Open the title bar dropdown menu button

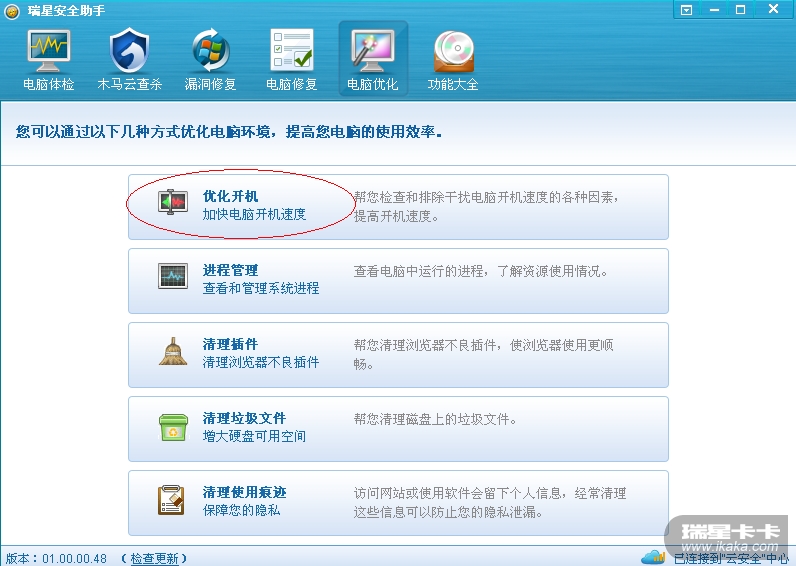[x=686, y=10]
